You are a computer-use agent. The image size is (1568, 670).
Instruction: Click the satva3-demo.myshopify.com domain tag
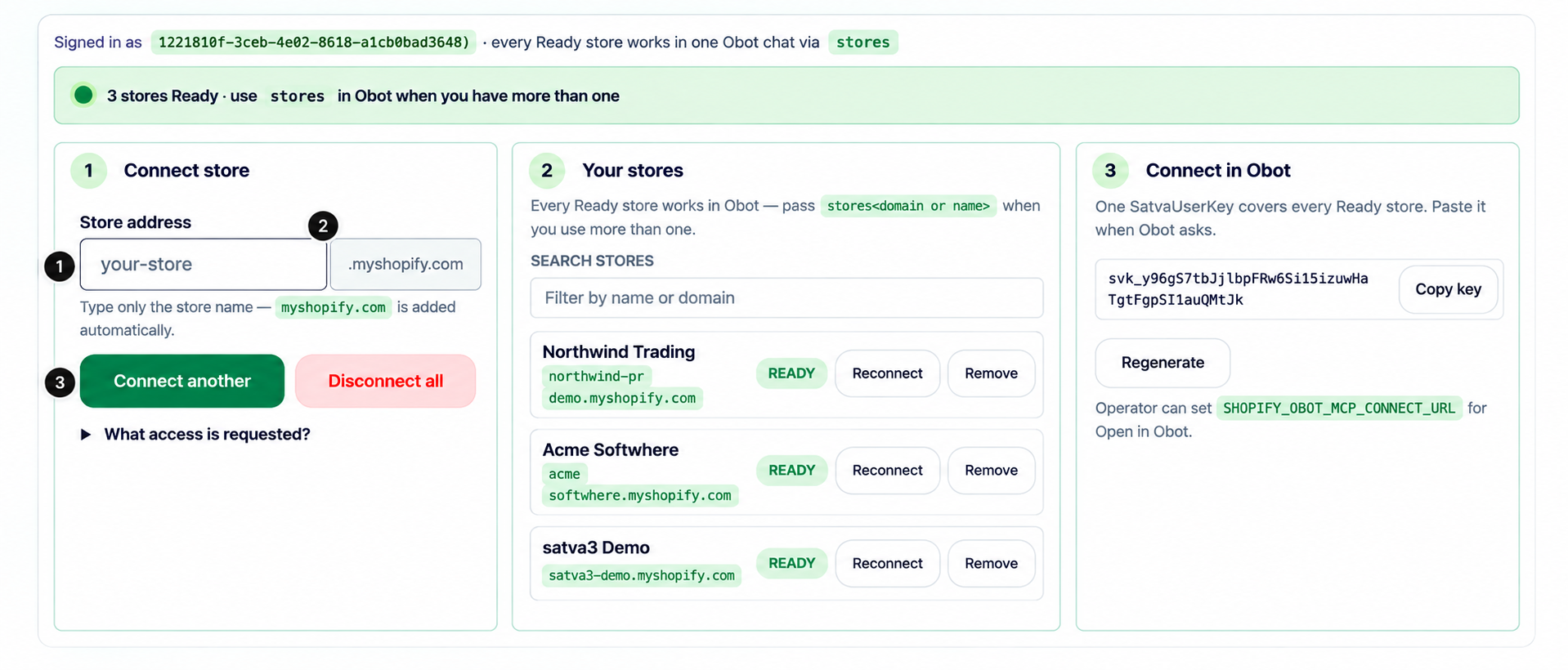coord(642,575)
